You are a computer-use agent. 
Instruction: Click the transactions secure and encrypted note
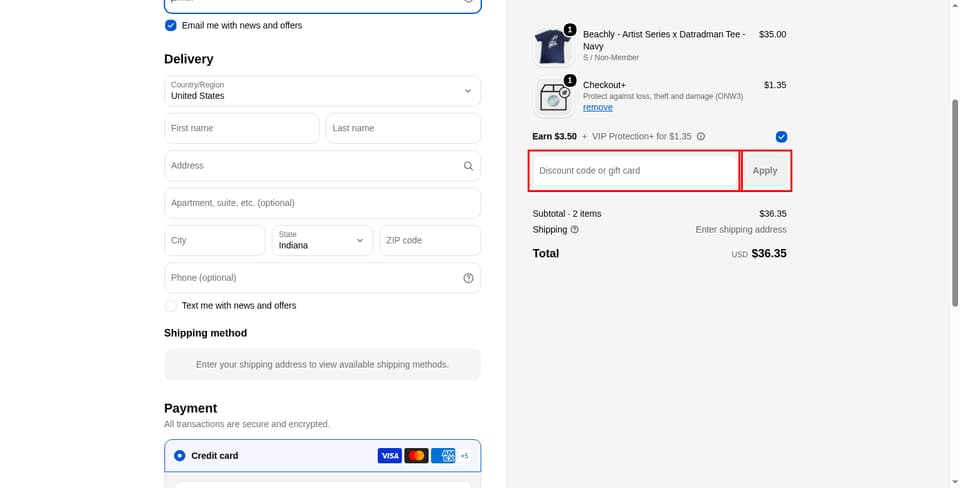(x=247, y=424)
